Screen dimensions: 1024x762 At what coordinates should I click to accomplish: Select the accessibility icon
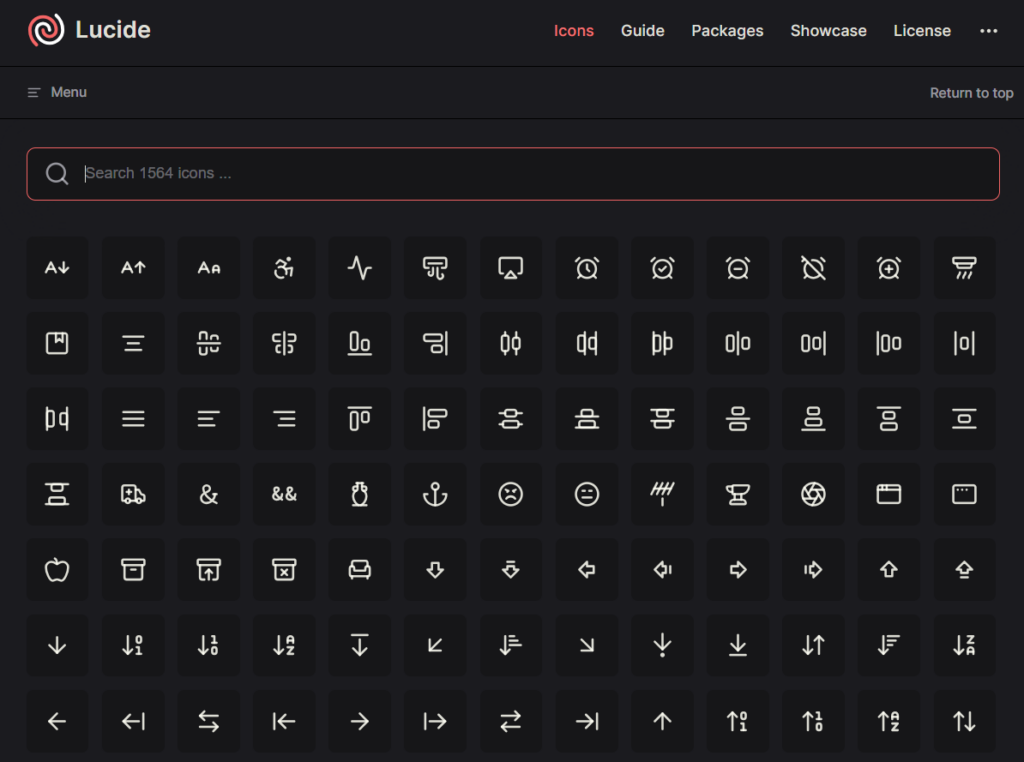284,267
